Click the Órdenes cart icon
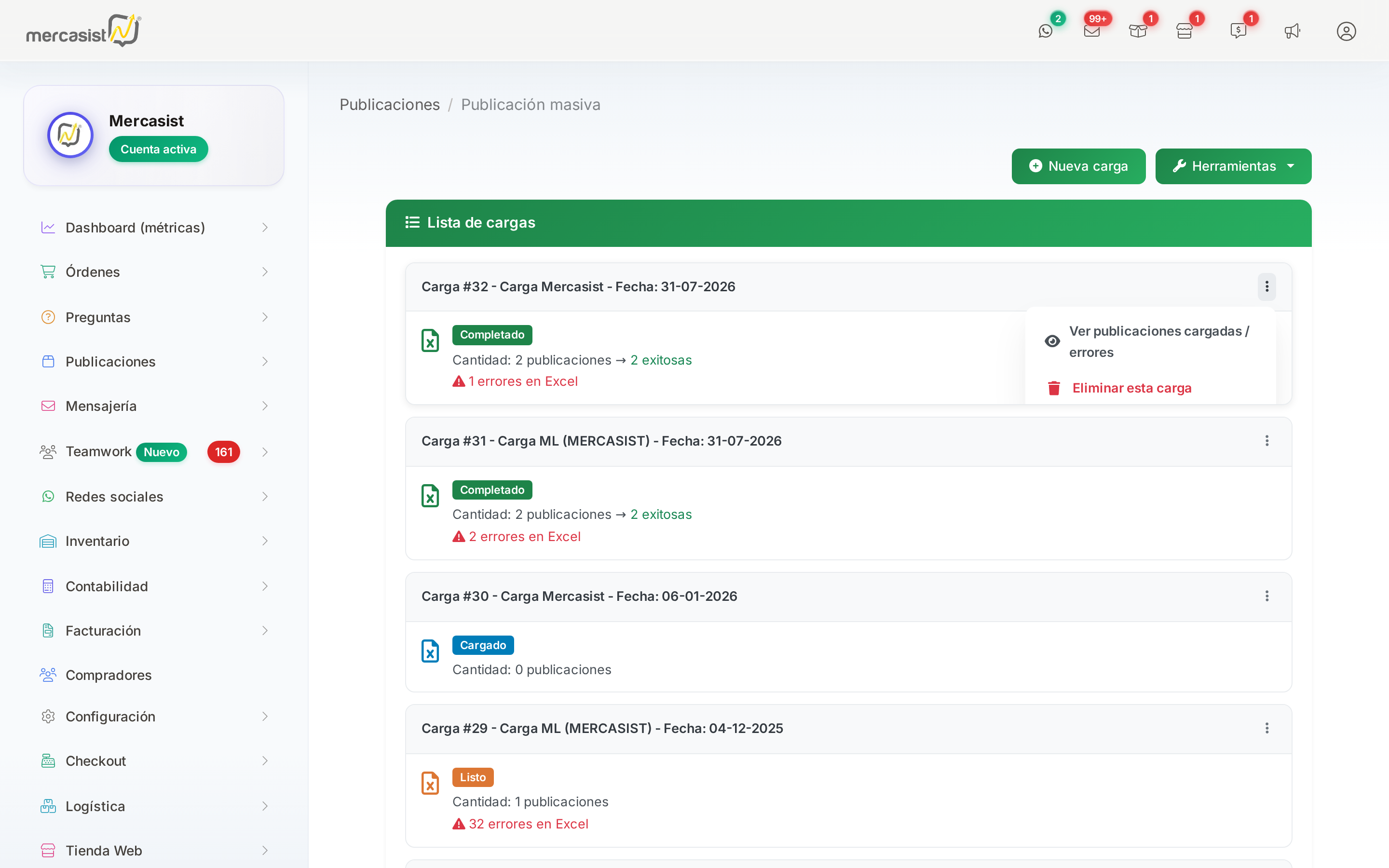 pos(48,271)
